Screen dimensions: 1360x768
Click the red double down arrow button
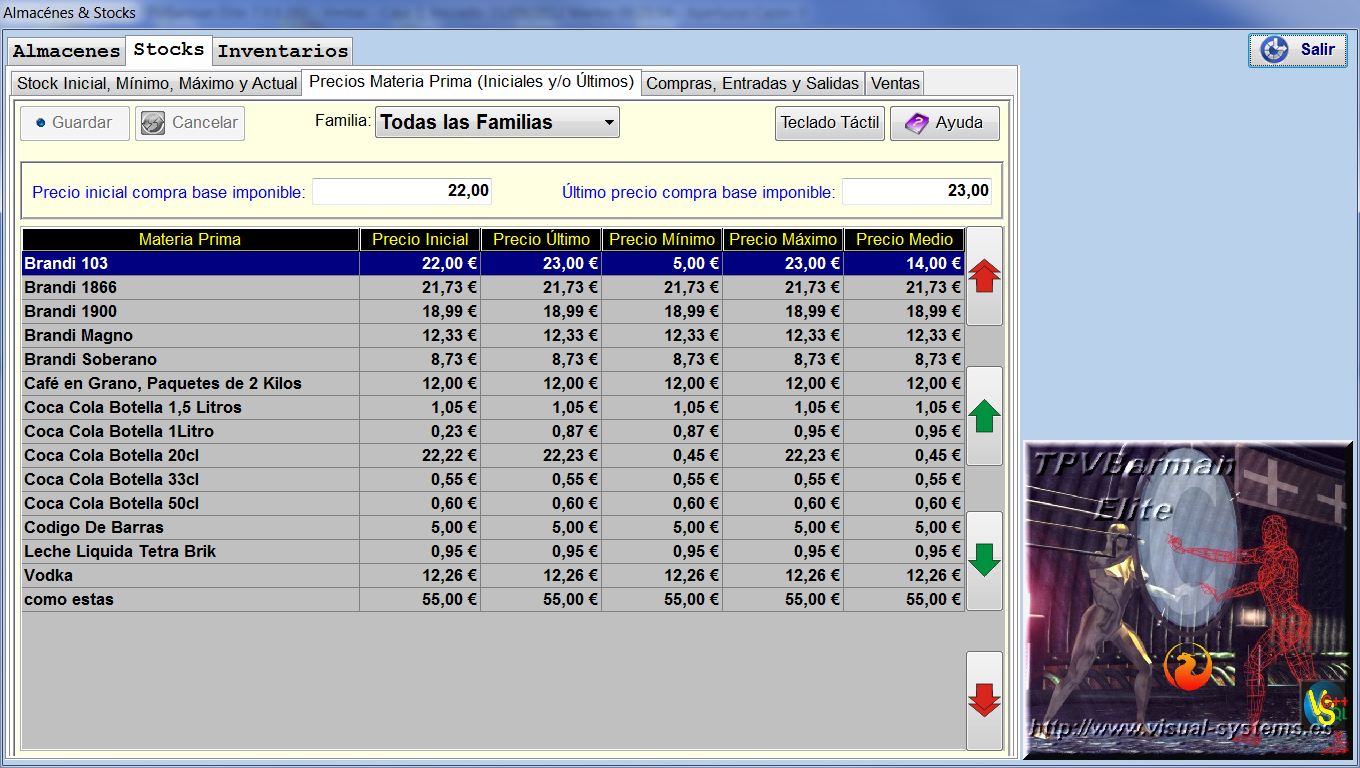984,700
